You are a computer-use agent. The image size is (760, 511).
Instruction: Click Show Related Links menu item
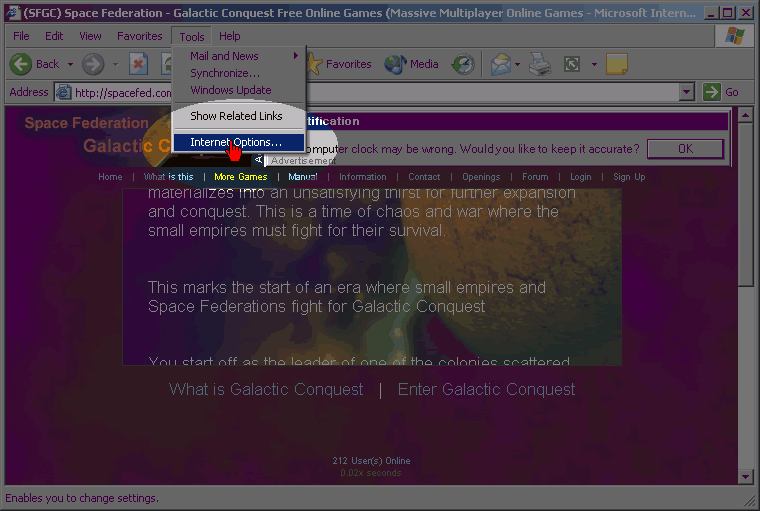[x=236, y=116]
